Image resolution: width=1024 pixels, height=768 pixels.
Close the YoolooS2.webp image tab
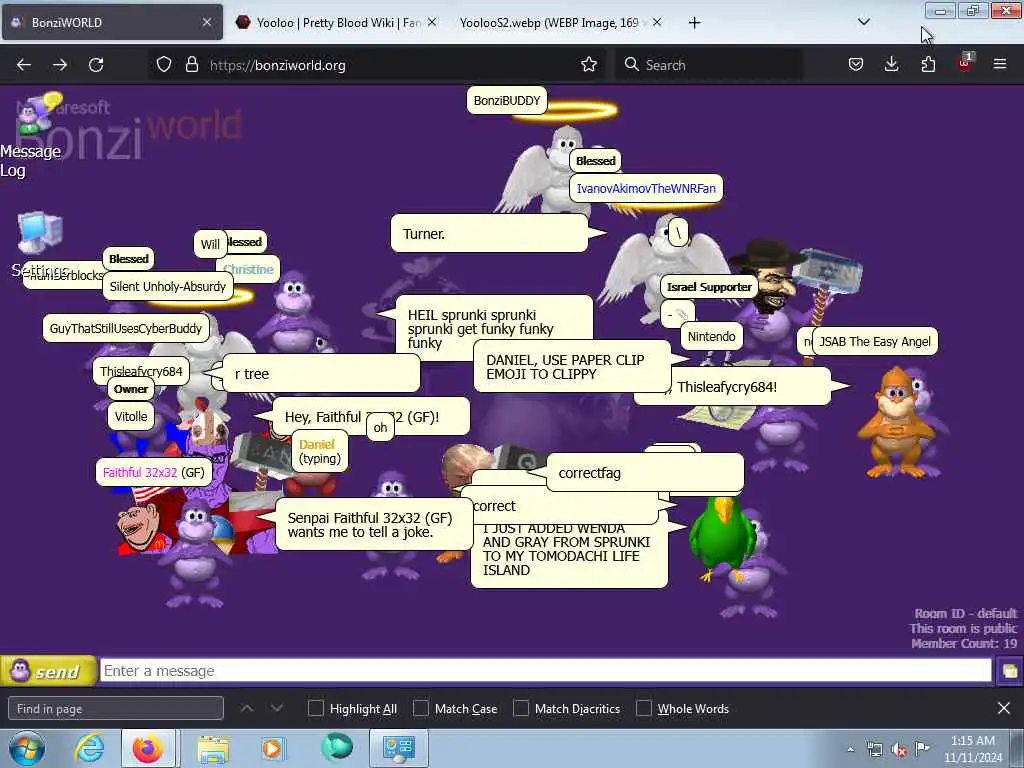coord(657,22)
